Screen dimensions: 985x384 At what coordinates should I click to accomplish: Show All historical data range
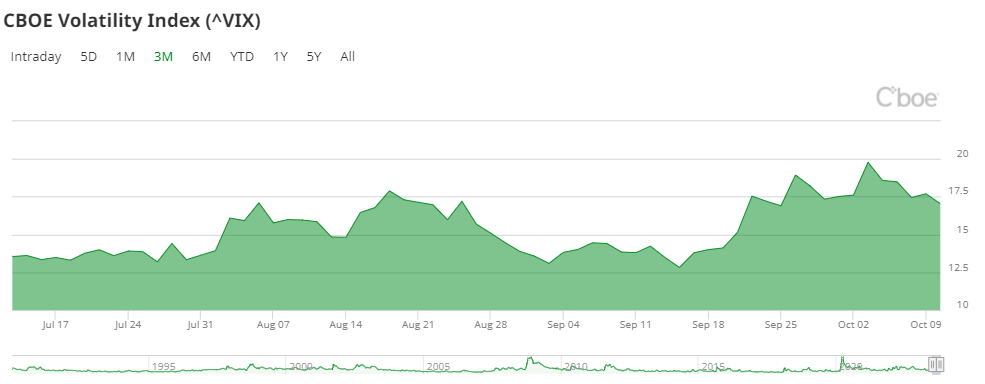tap(347, 57)
